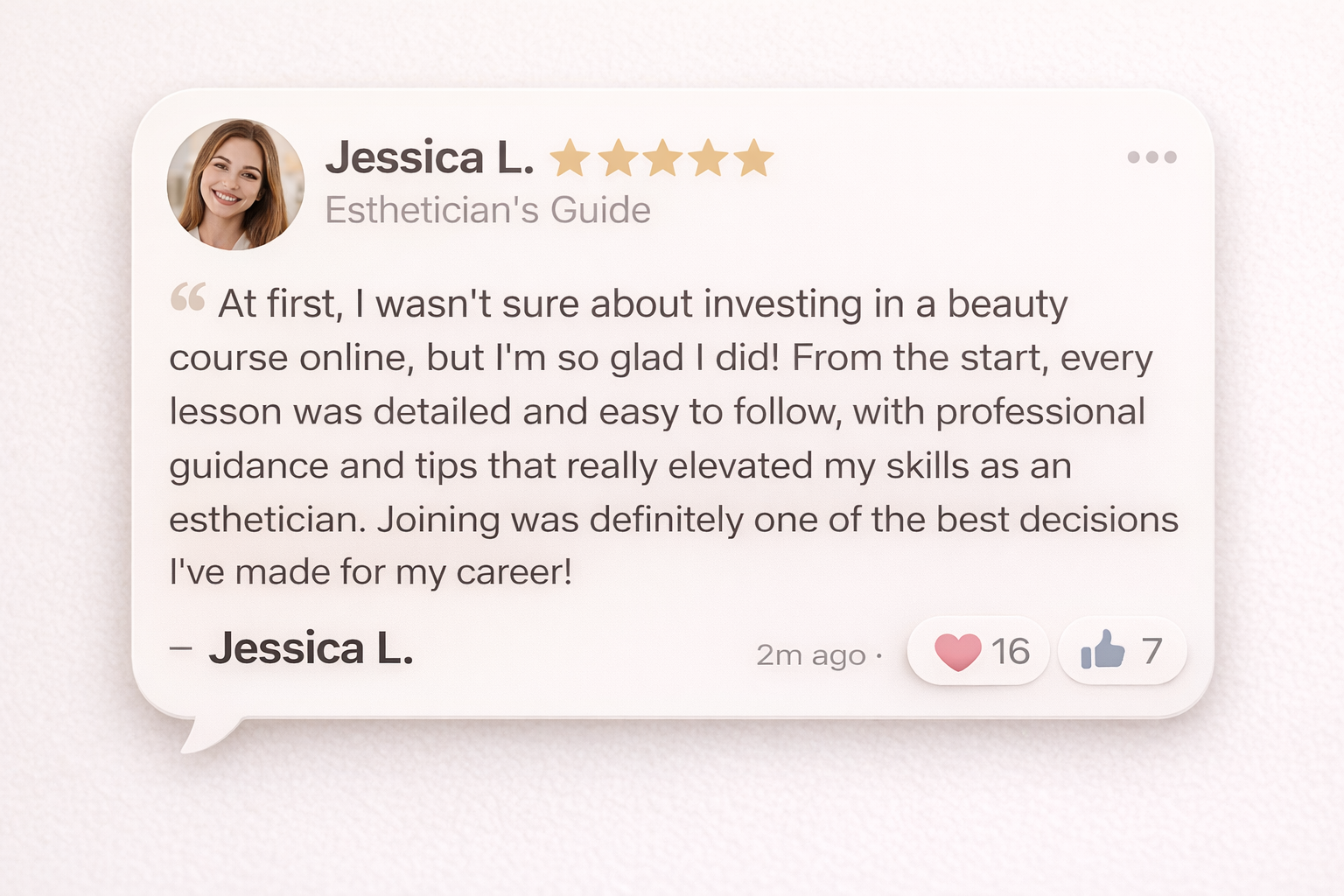Click the review line starting "At first"
Viewport: 1344px width, 896px height.
coord(642,304)
